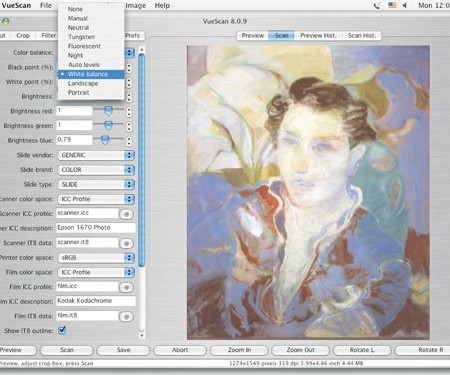Click the Zoom Out button
This screenshot has width=450, height=375.
pos(301,350)
